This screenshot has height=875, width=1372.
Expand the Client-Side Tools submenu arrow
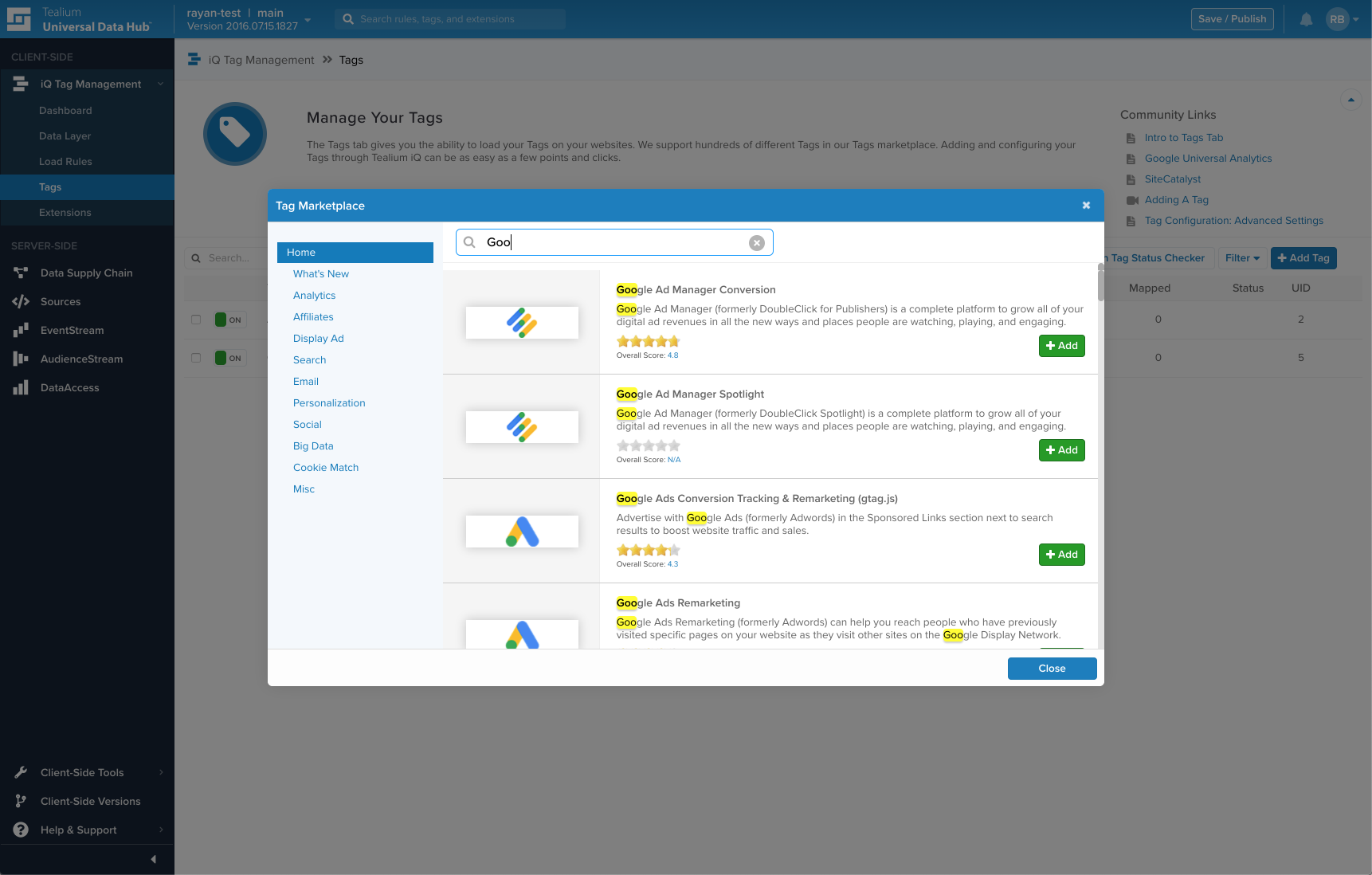click(161, 772)
